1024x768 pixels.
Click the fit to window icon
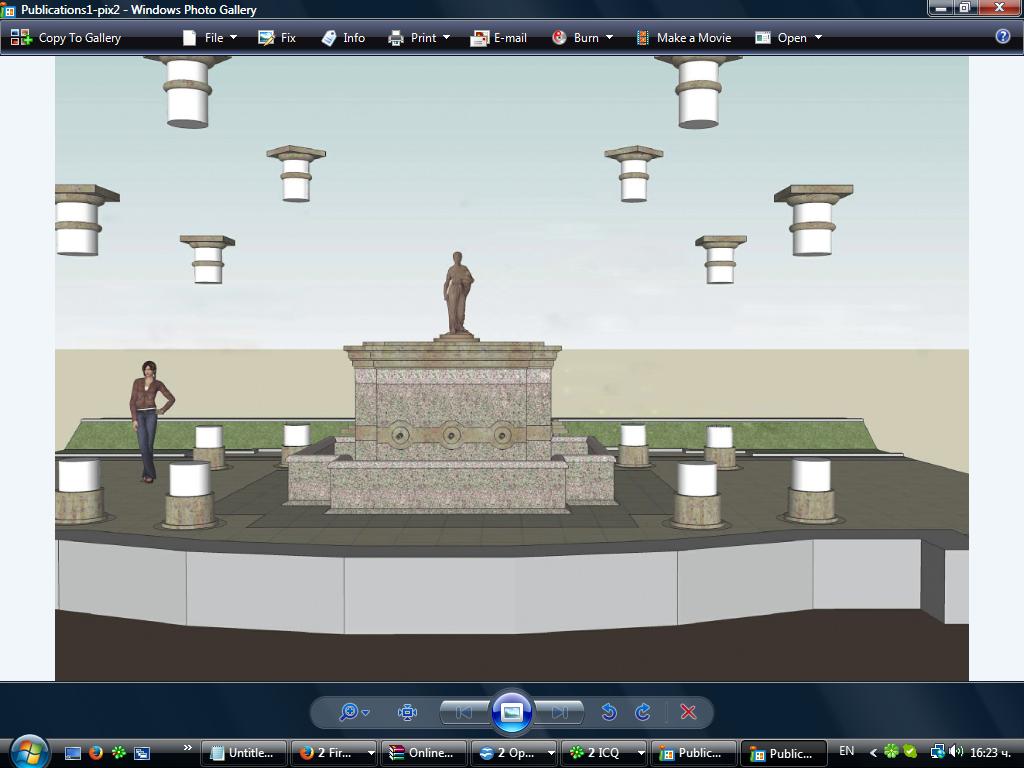(408, 712)
